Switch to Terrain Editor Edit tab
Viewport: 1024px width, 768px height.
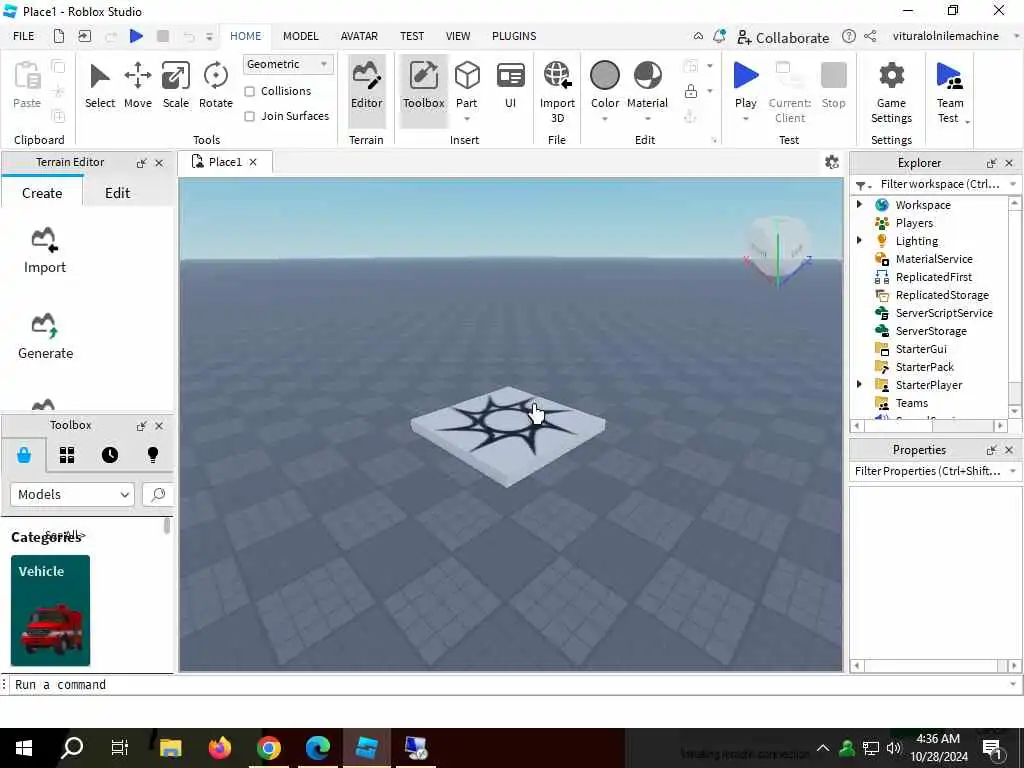pos(118,193)
